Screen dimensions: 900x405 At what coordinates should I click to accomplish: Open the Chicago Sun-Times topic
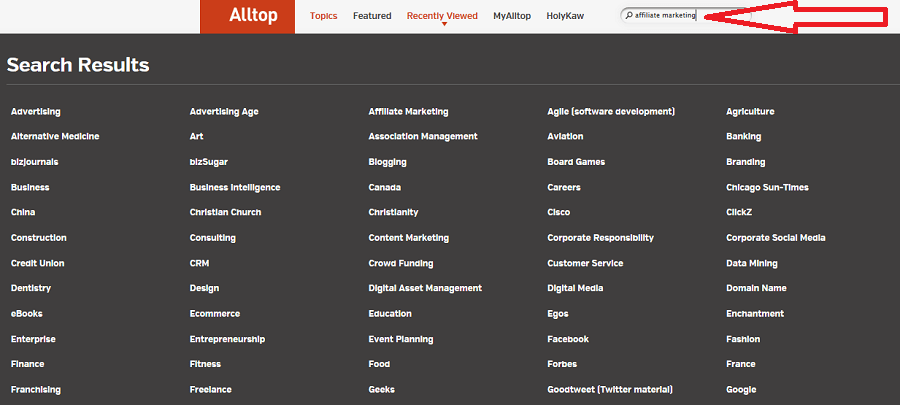coord(767,187)
